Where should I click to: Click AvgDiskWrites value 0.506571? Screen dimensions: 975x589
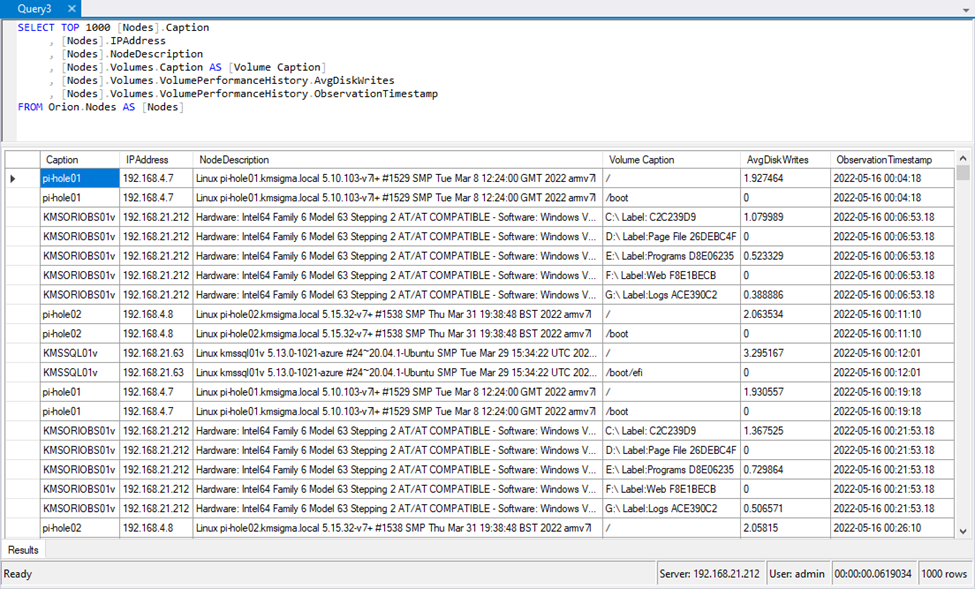(x=785, y=508)
